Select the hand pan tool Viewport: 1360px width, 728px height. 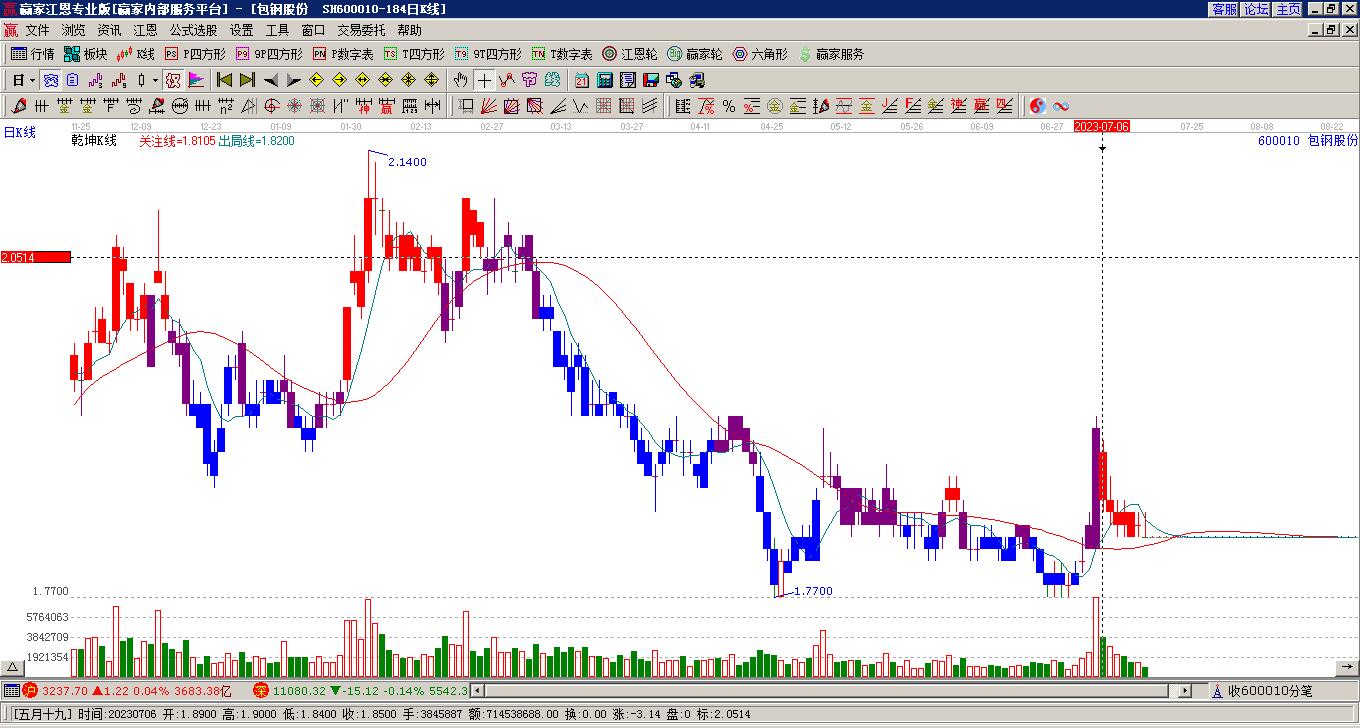(x=460, y=80)
